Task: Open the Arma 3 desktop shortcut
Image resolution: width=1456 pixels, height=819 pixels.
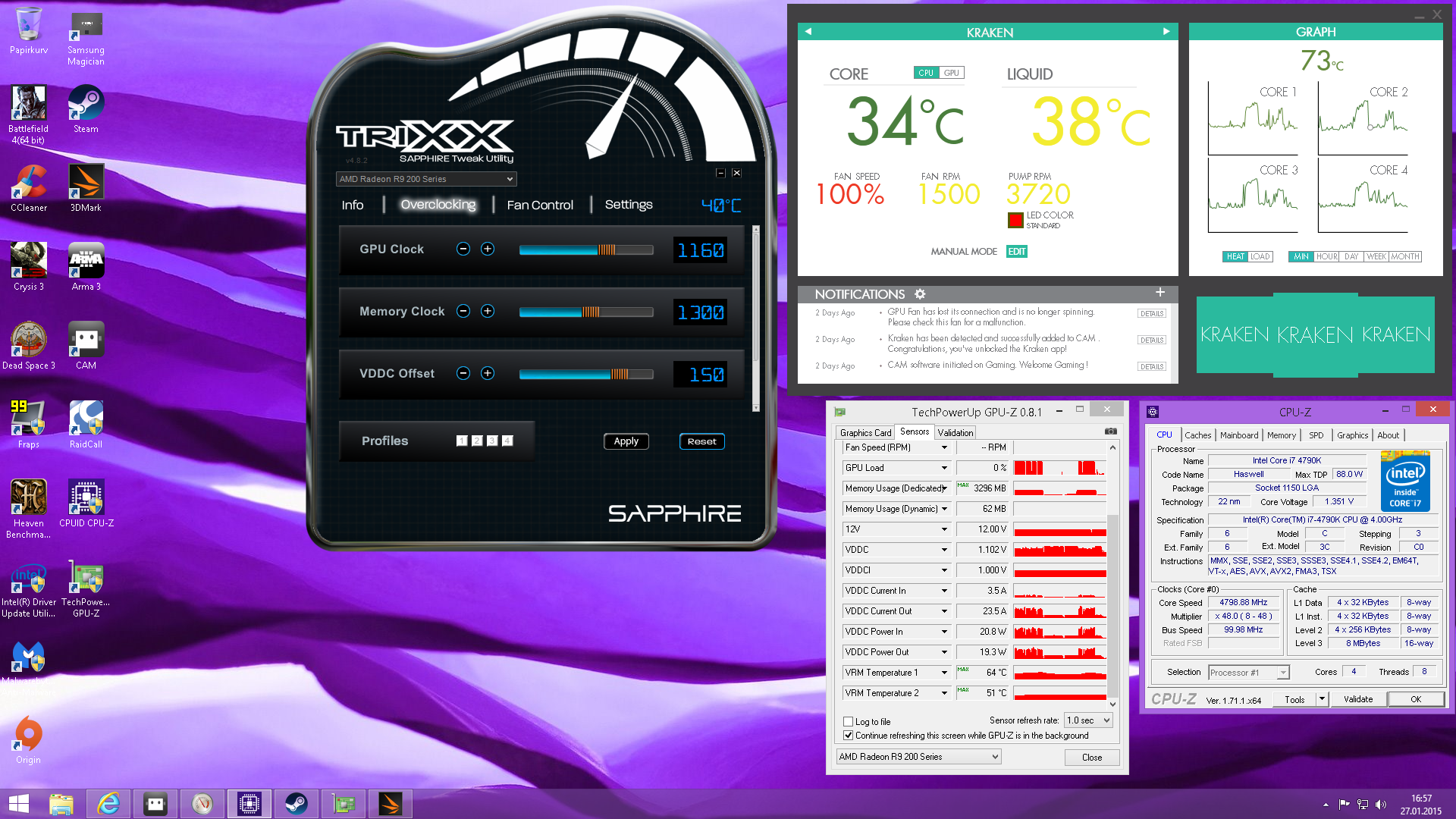Action: (x=86, y=267)
